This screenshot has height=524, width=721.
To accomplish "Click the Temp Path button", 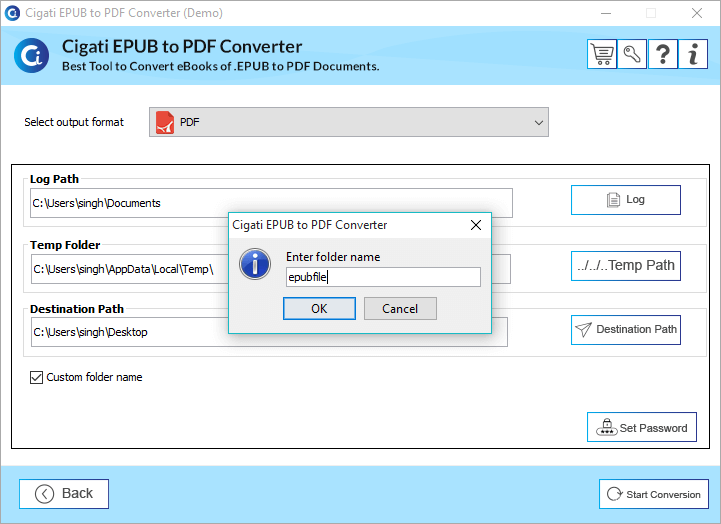I will 626,266.
